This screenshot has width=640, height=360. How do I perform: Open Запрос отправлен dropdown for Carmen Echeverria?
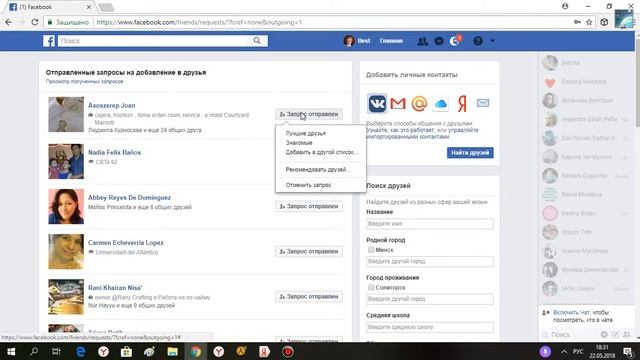309,251
